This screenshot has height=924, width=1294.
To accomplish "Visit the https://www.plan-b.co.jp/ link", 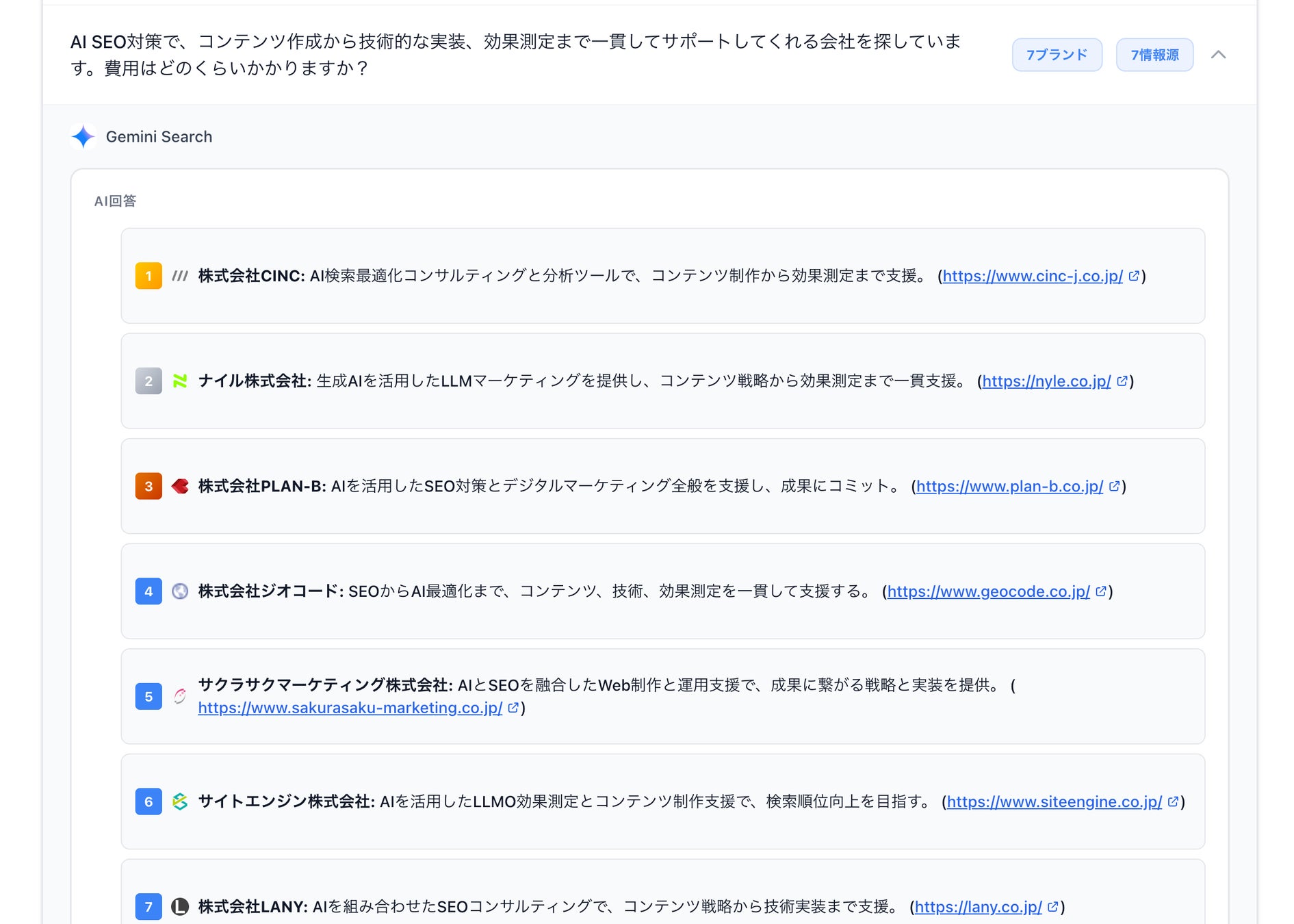I will 1010,487.
